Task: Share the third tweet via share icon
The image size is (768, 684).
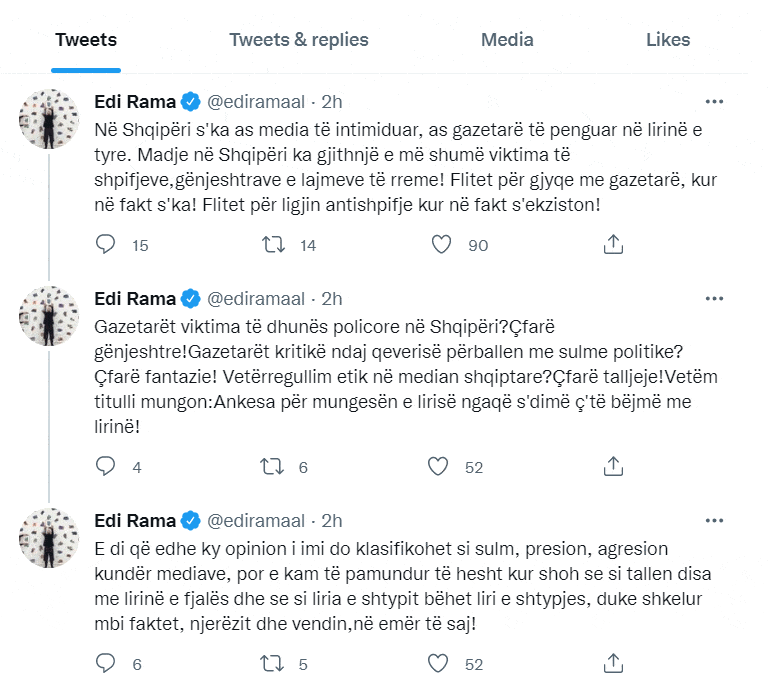Action: (x=615, y=663)
